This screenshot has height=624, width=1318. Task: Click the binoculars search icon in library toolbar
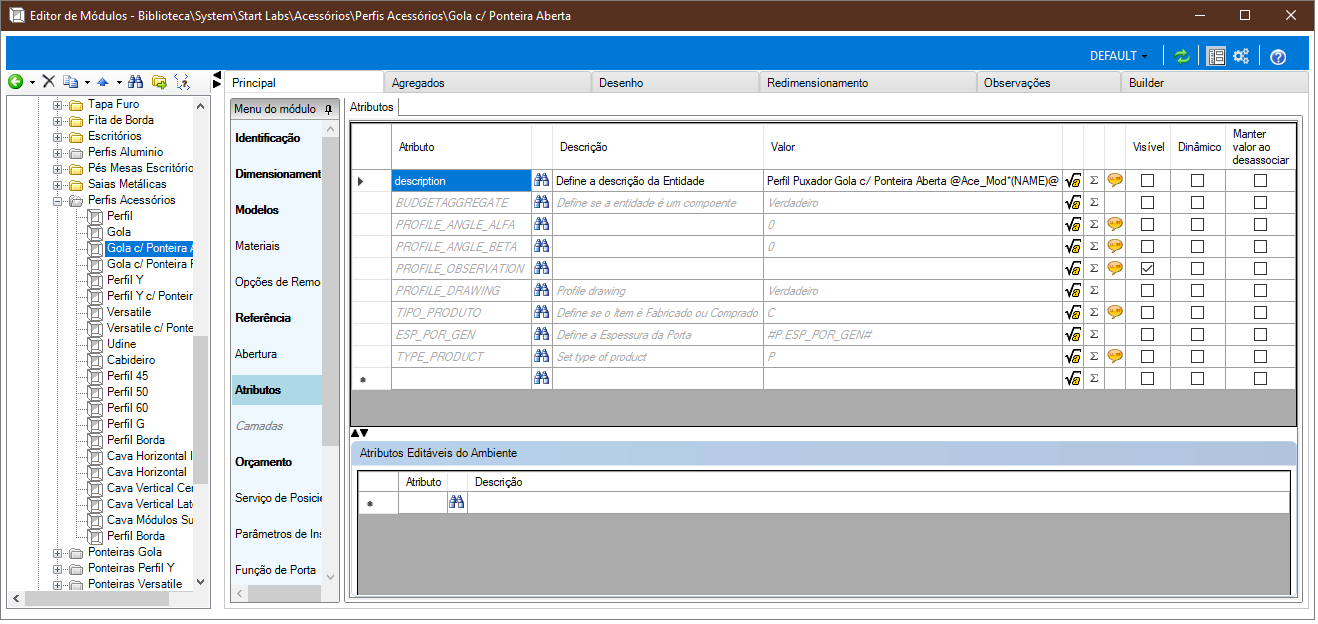[136, 82]
